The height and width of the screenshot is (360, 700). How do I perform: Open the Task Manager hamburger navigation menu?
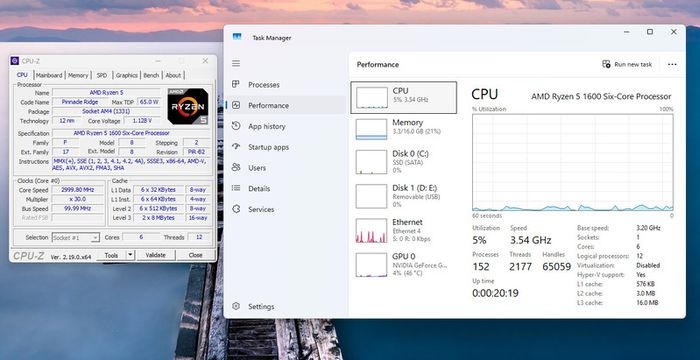(236, 63)
